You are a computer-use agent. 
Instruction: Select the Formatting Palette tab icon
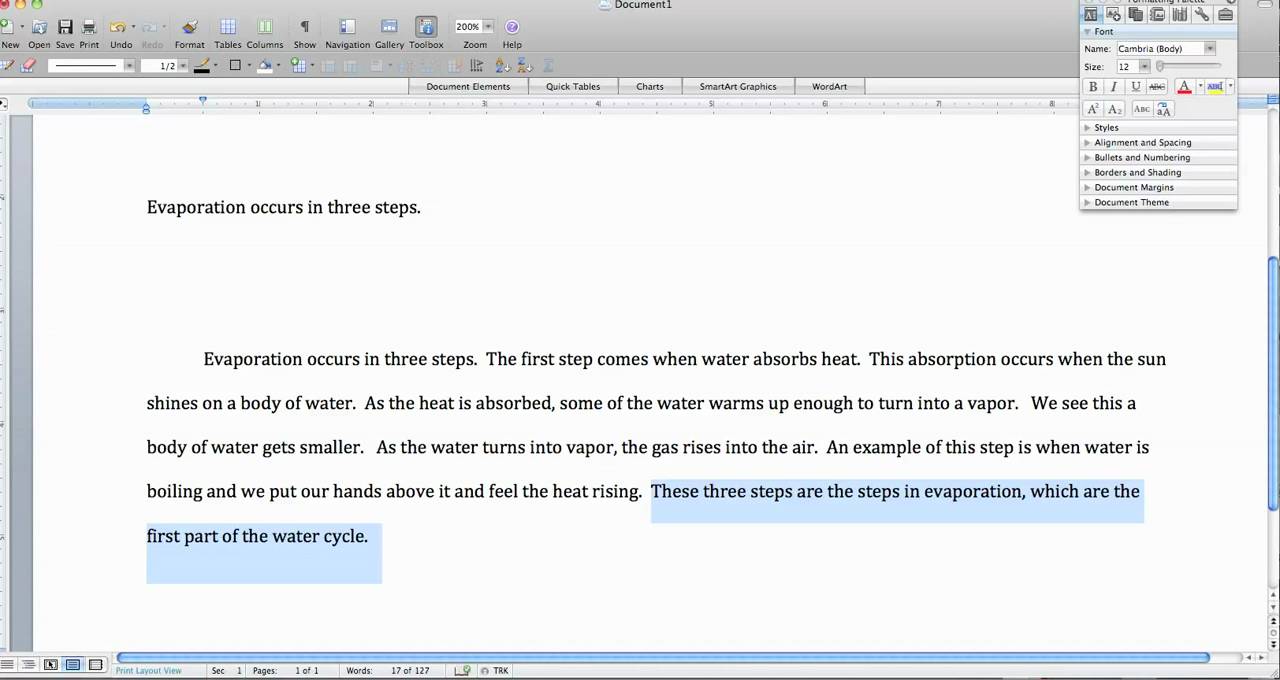(x=1091, y=14)
